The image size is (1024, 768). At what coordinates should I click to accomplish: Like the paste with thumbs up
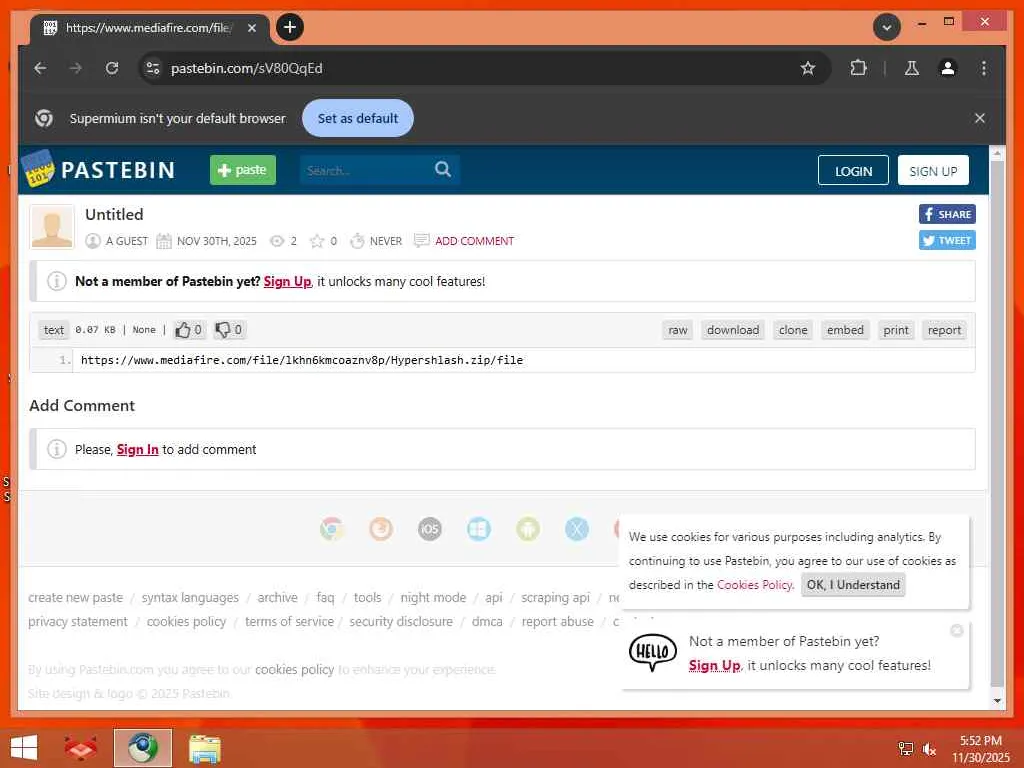(189, 330)
